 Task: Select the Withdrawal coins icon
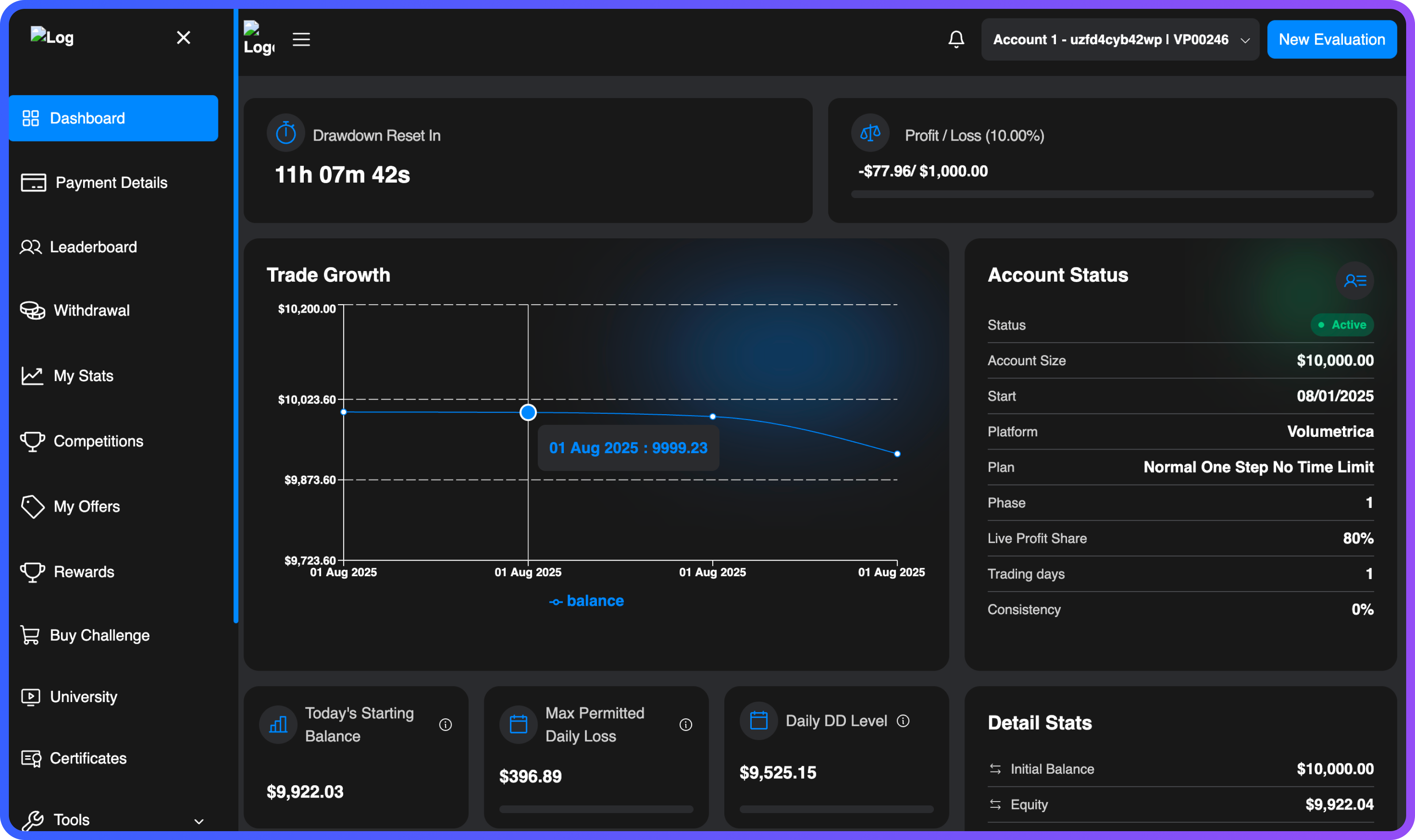(32, 310)
